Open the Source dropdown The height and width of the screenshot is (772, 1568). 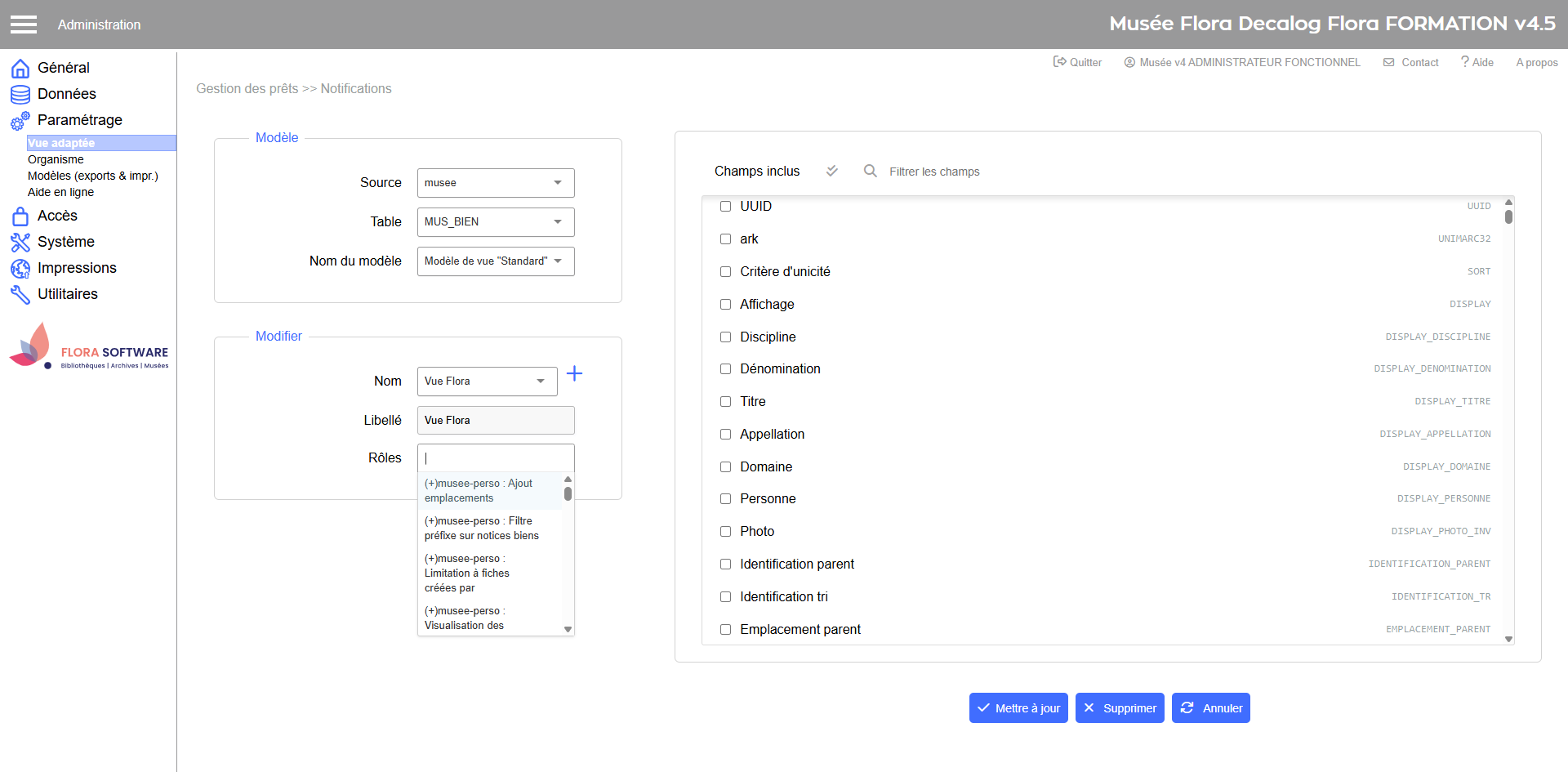tap(496, 183)
